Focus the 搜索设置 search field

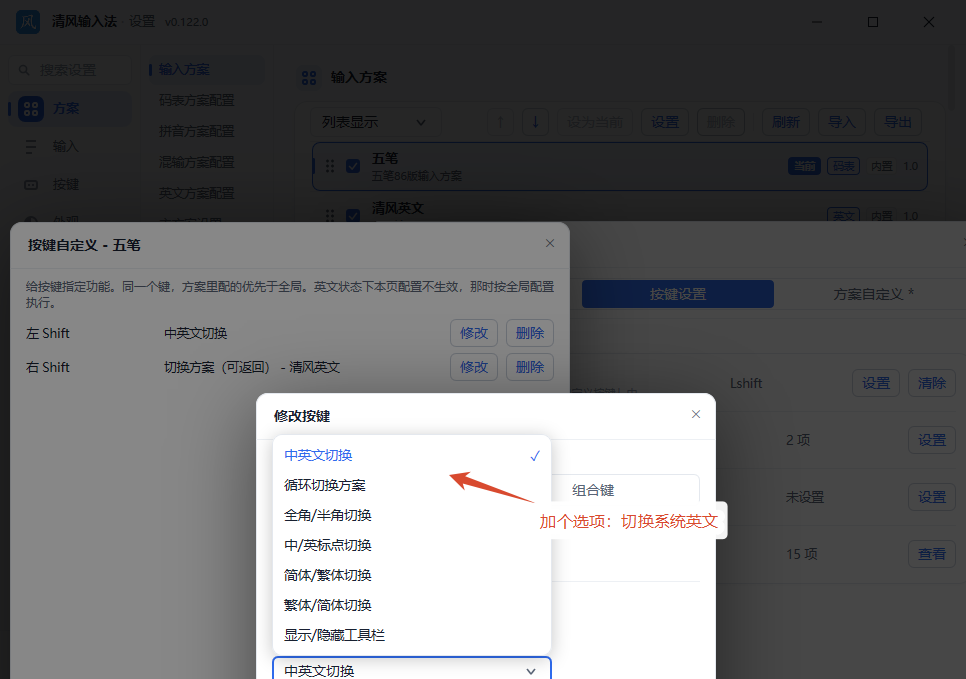pos(70,70)
